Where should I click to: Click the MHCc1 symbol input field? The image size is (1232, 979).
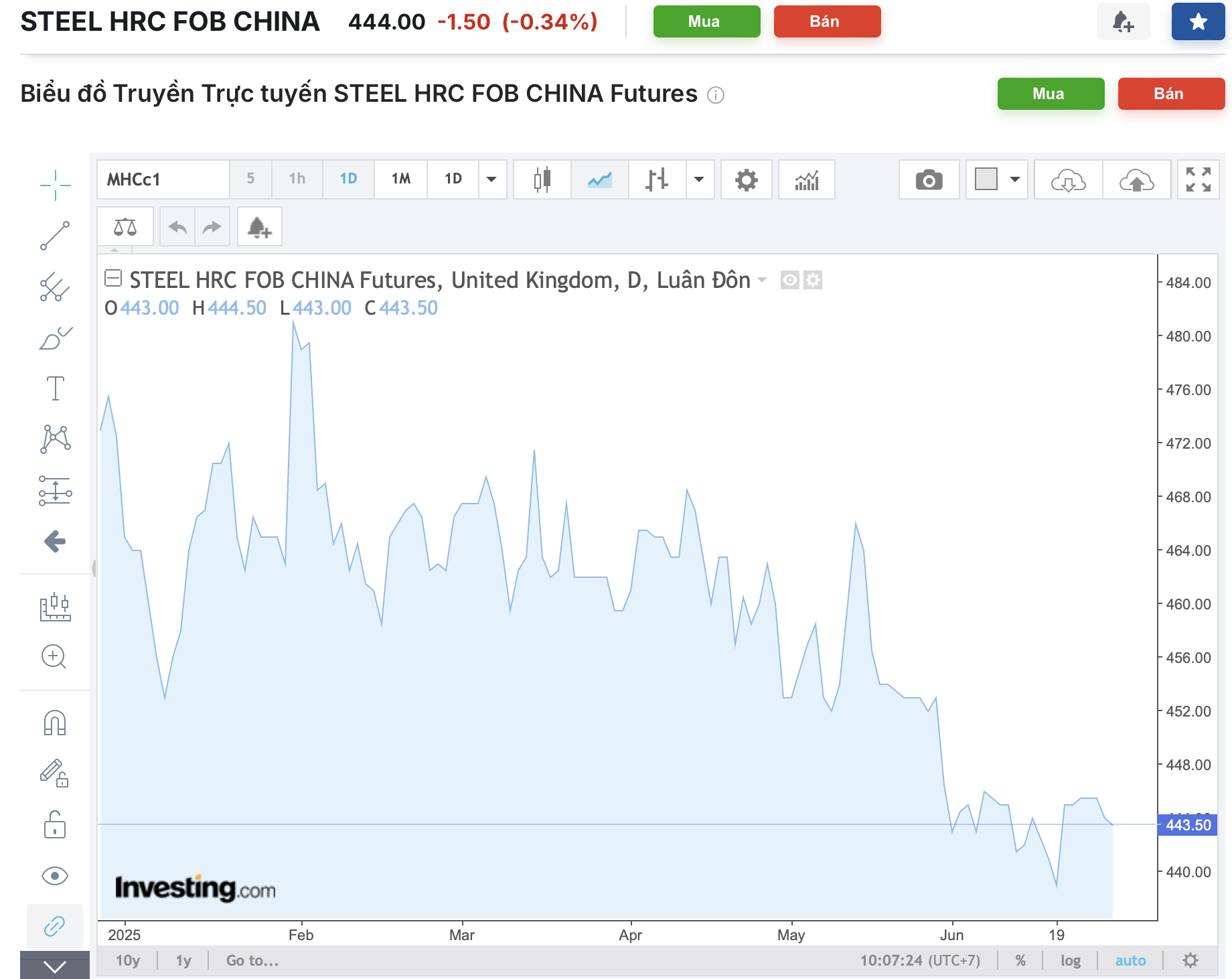163,179
